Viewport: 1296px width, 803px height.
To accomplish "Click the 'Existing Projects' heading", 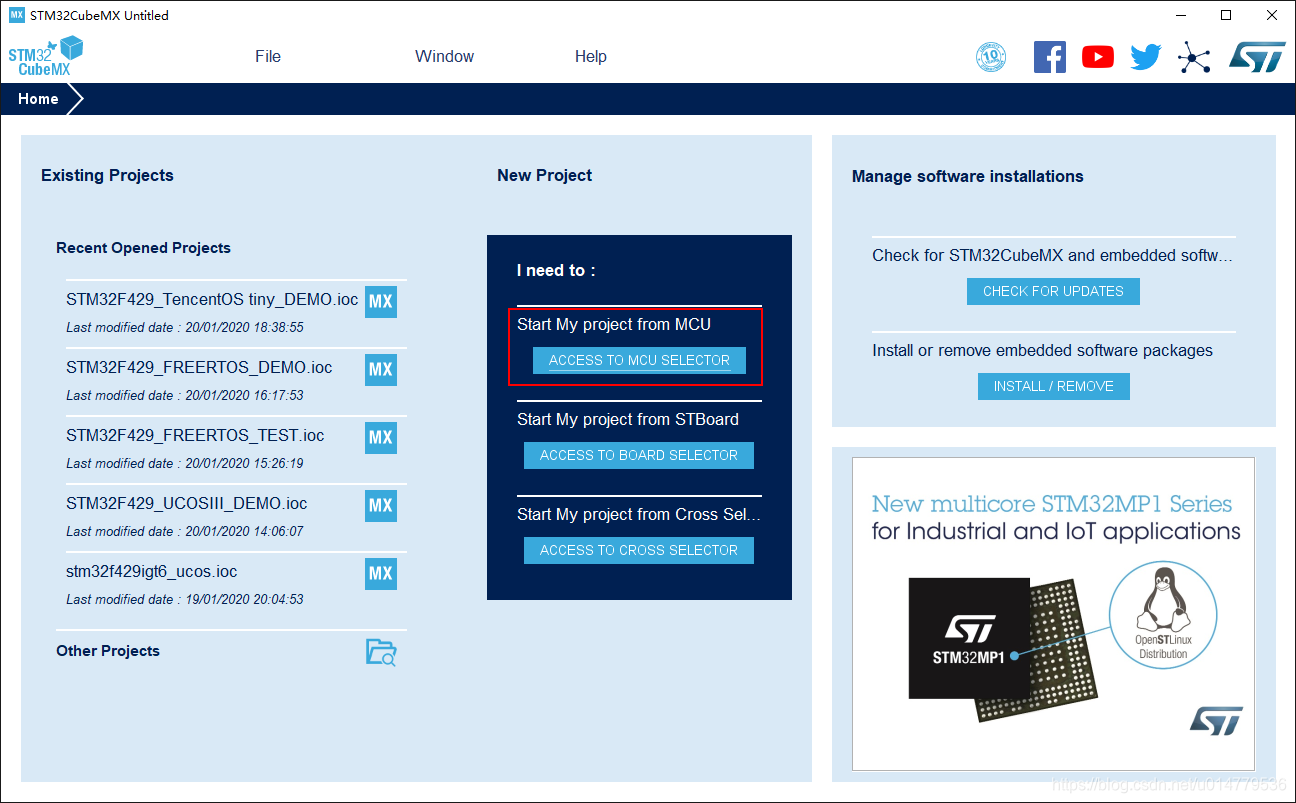I will tap(107, 175).
